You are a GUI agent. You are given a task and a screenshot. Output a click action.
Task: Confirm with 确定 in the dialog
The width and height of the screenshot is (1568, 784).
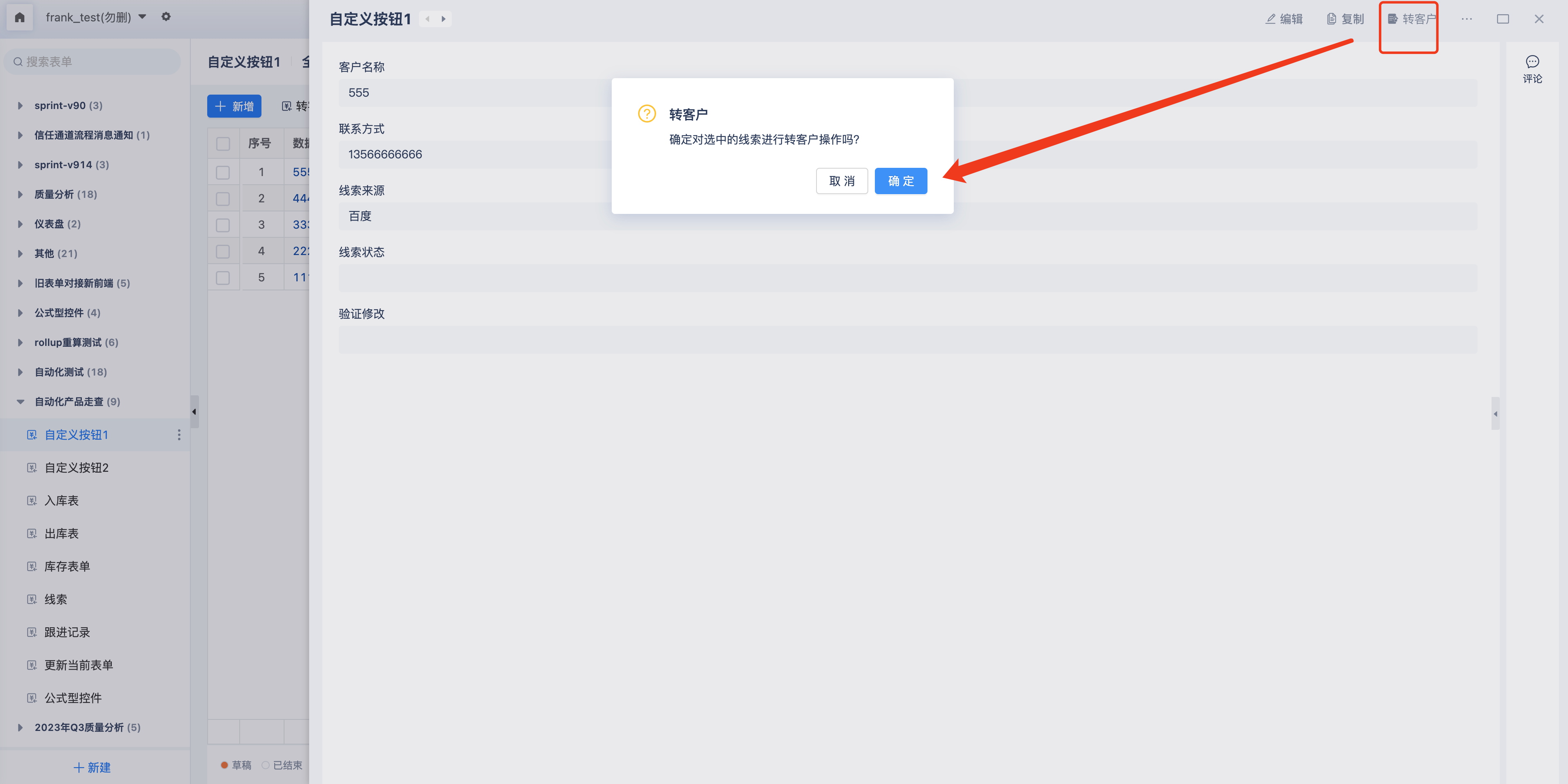click(x=900, y=181)
